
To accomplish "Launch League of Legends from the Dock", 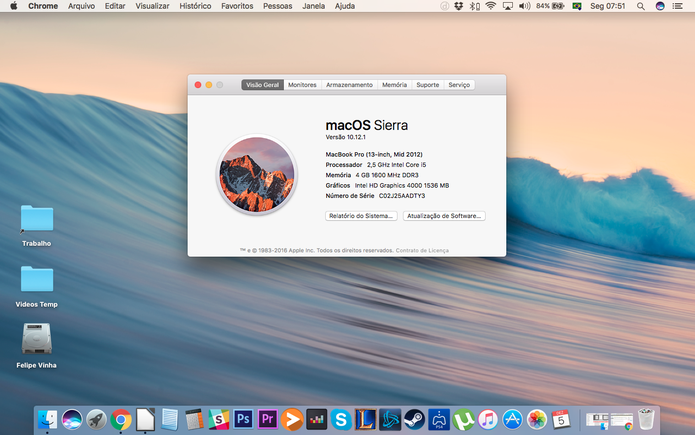I will [x=366, y=419].
